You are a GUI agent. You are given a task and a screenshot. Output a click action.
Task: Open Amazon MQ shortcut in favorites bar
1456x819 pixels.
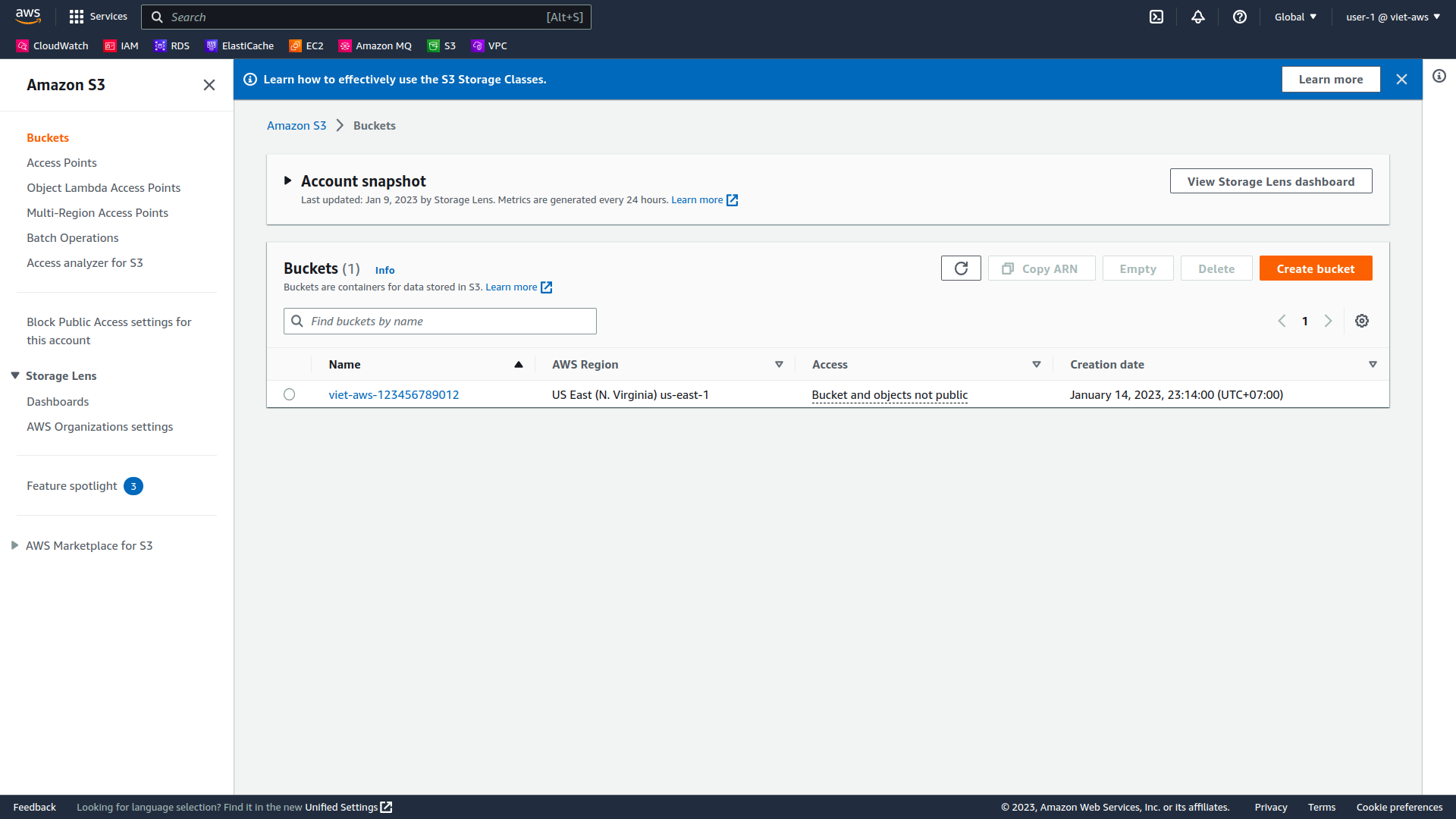coord(375,45)
